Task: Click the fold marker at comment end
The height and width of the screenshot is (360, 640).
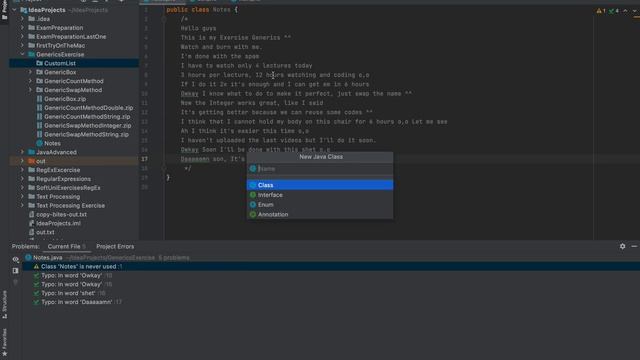Action: [164, 168]
